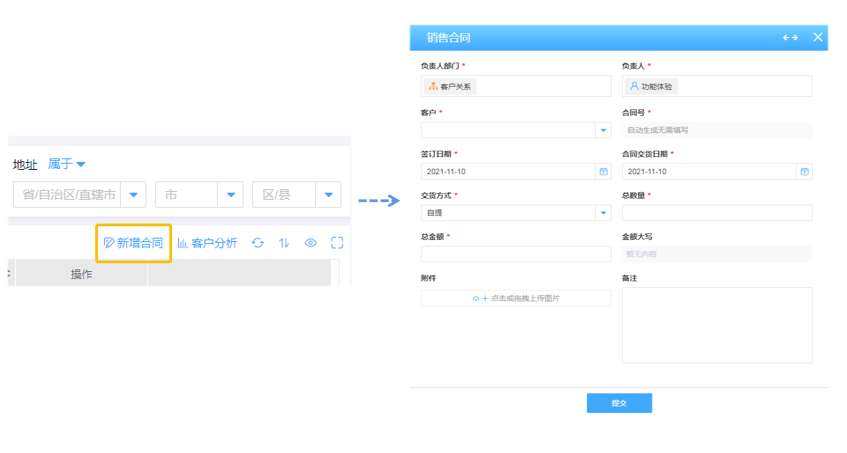847x453 pixels.
Task: Expand the 客户 customer dropdown
Action: click(x=603, y=130)
